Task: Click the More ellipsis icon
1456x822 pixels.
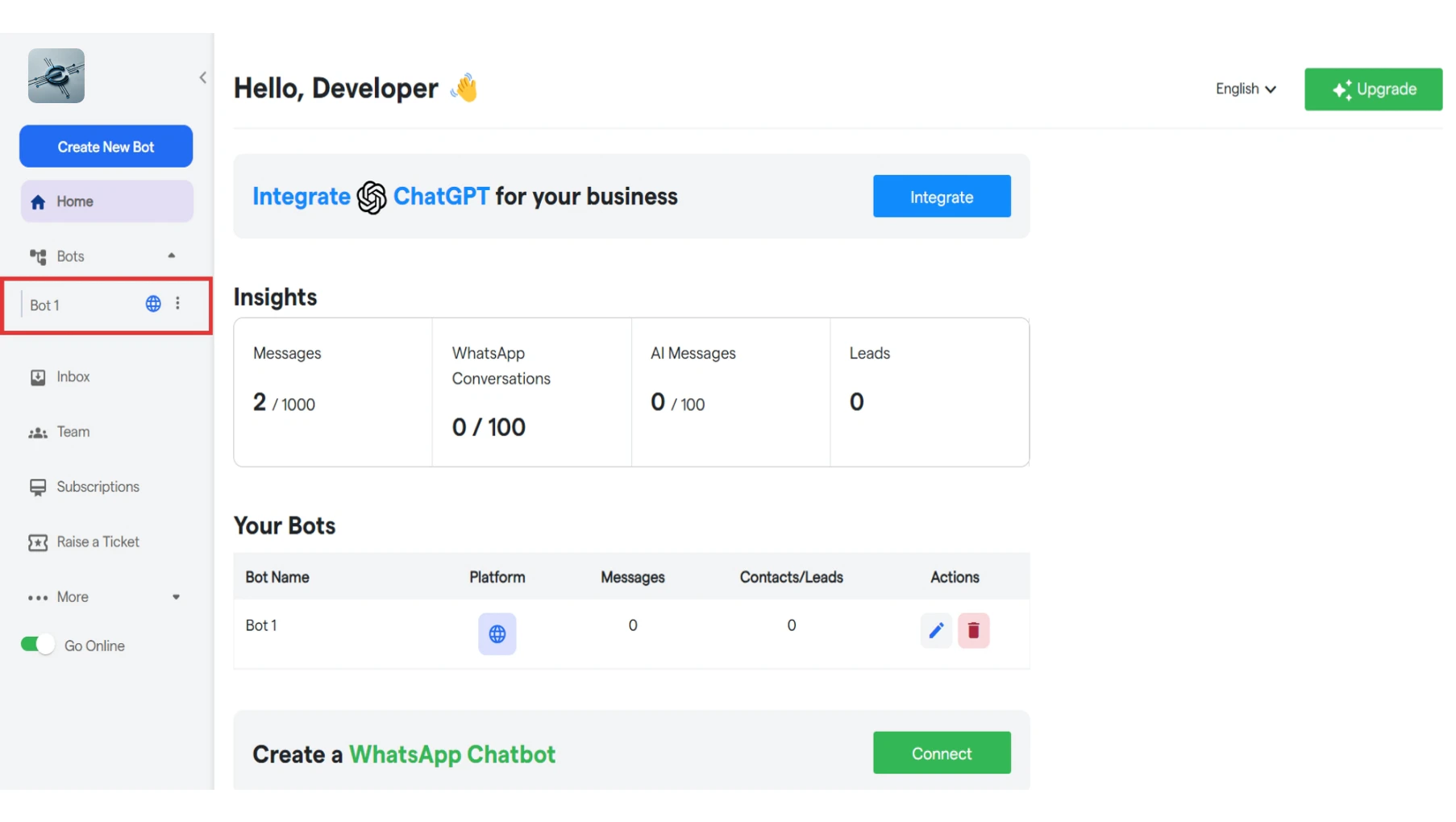Action: pyautogui.click(x=38, y=598)
